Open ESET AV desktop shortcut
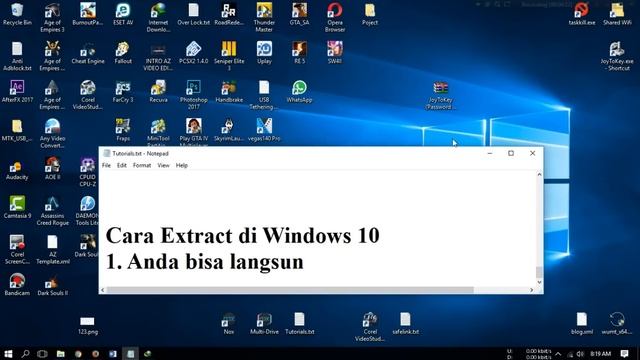640x360 pixels. coord(123,14)
